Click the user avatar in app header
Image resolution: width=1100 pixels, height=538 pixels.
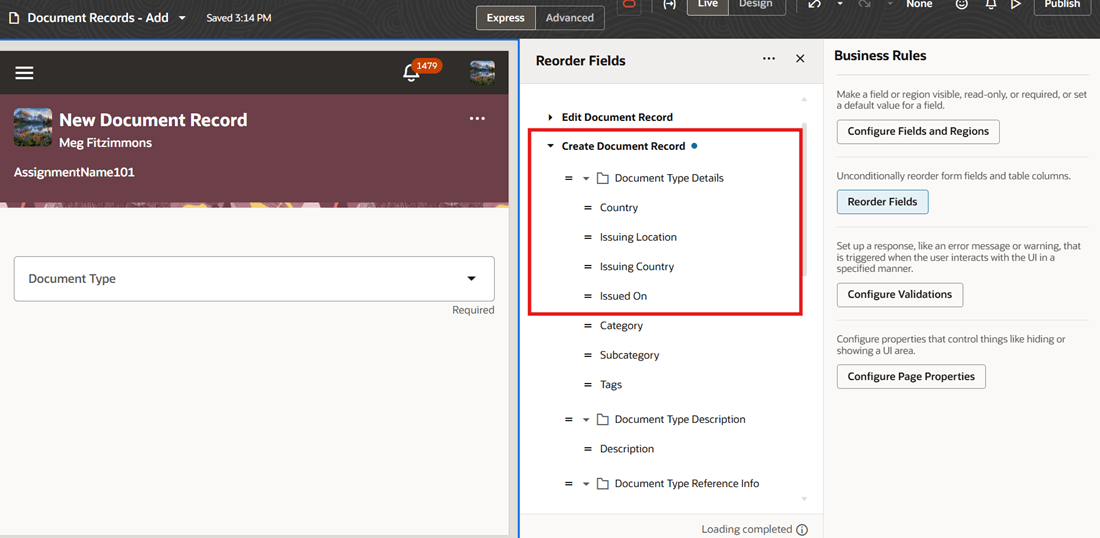(x=482, y=72)
